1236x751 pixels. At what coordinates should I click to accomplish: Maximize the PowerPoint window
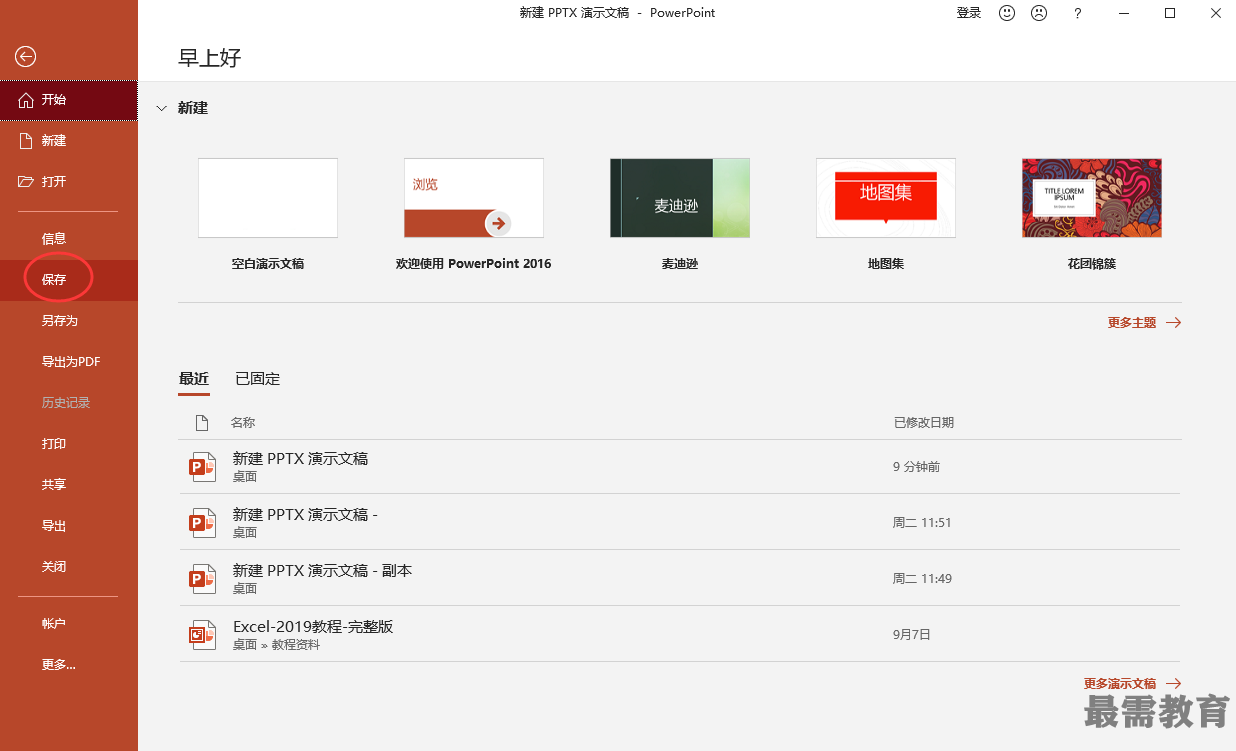(x=1170, y=13)
